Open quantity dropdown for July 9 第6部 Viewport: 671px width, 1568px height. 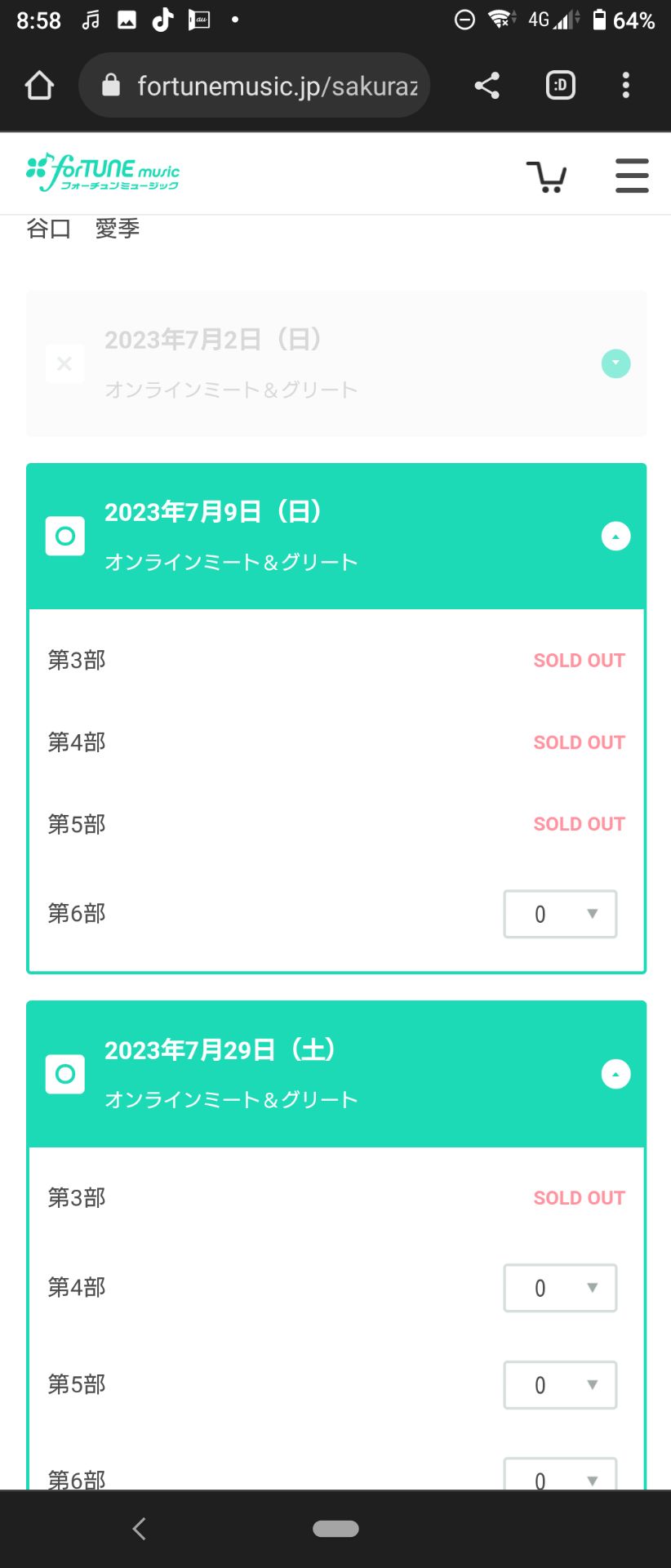pos(560,914)
